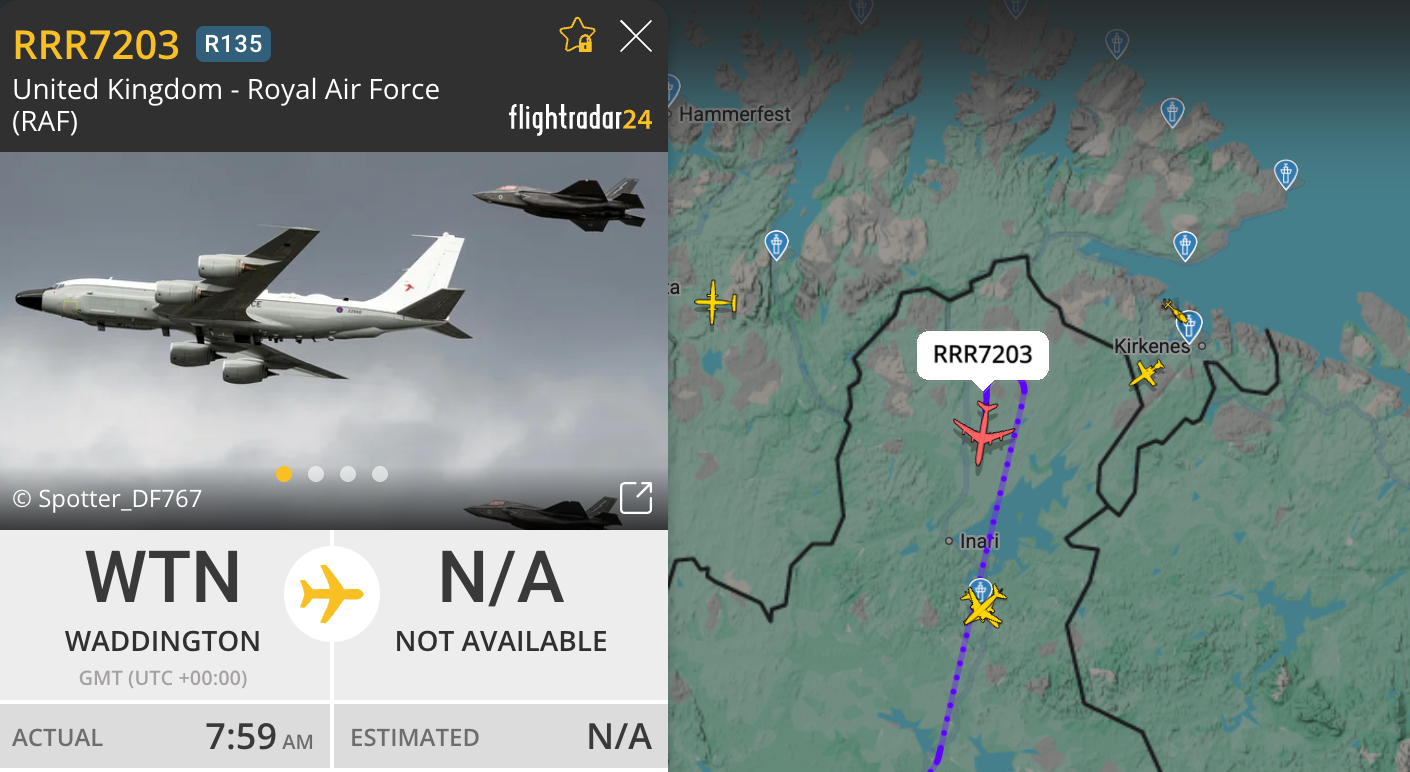The image size is (1410, 772).
Task: Click the yellow aircraft south of Inari
Action: (983, 607)
